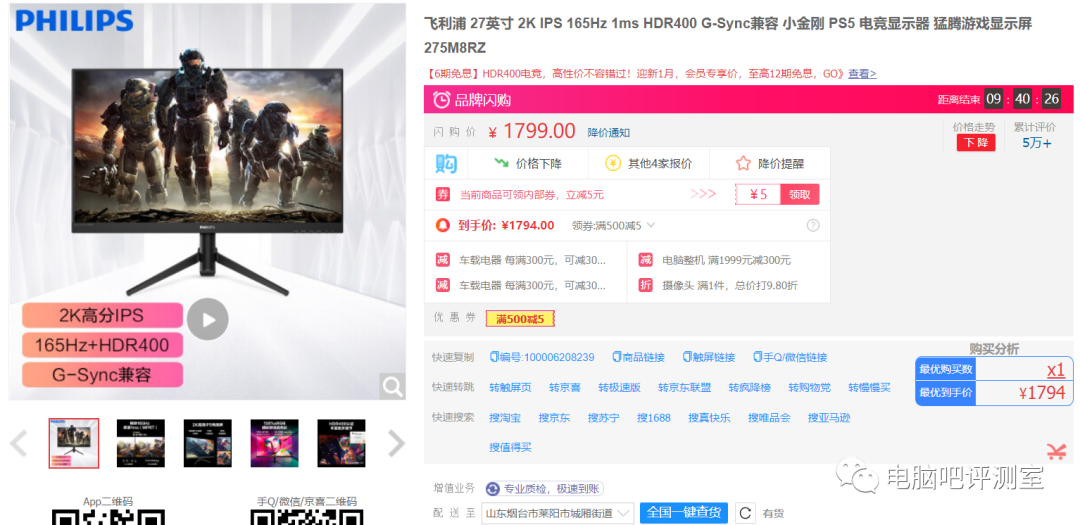The image size is (1080, 525).
Task: Open 价格下降 price trend tab
Action: [x=528, y=164]
